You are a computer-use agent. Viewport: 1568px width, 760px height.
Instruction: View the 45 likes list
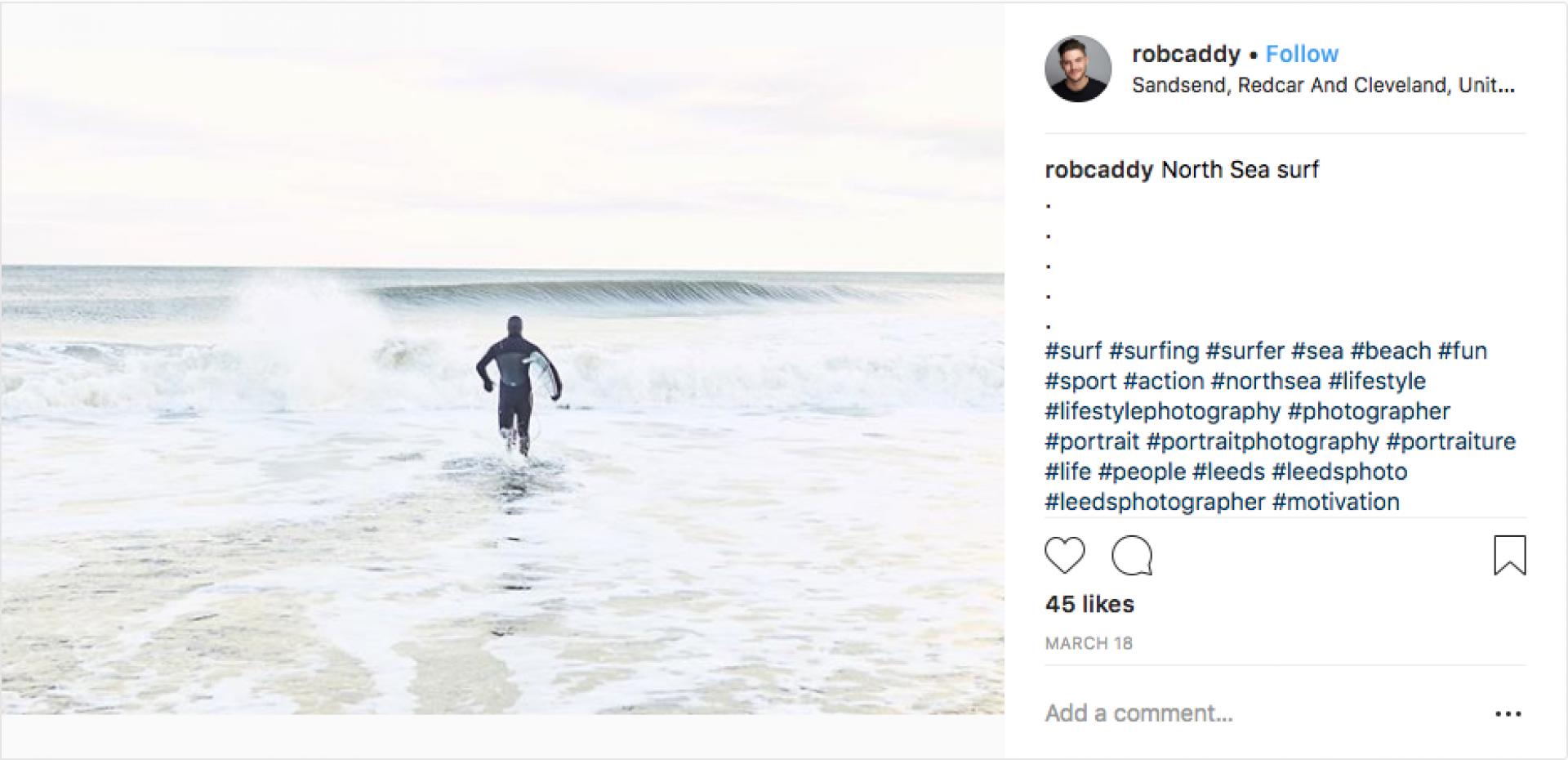[1089, 604]
